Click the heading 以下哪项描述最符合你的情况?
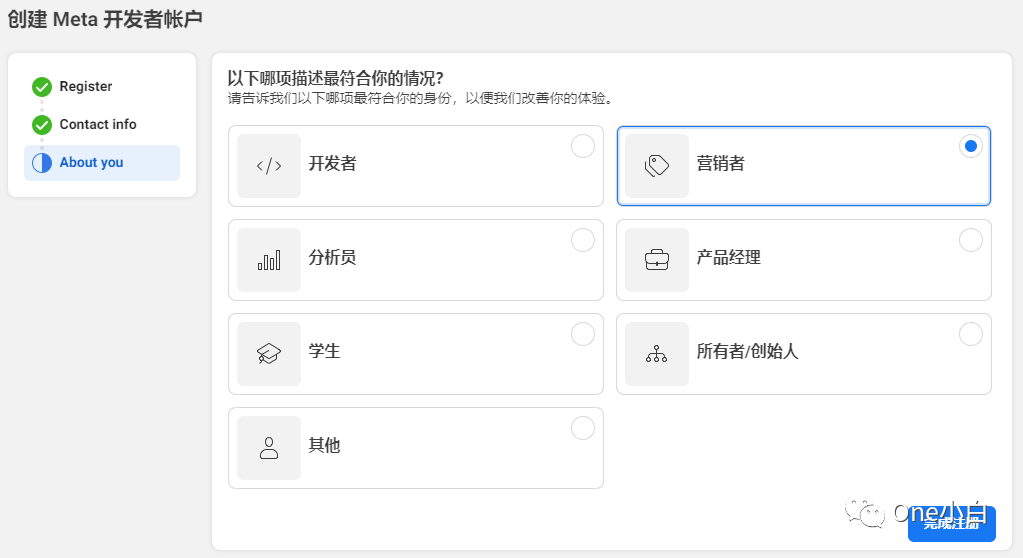Image resolution: width=1023 pixels, height=558 pixels. click(335, 78)
